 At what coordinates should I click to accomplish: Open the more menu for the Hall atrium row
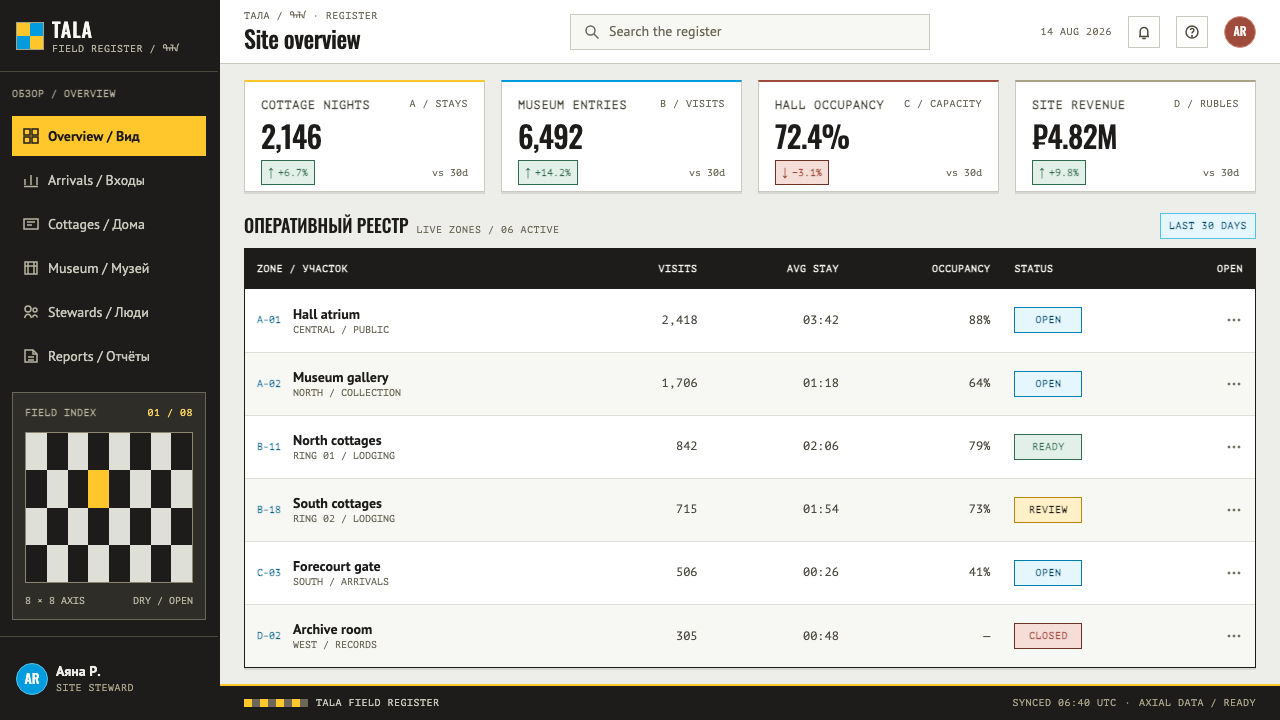[1234, 320]
